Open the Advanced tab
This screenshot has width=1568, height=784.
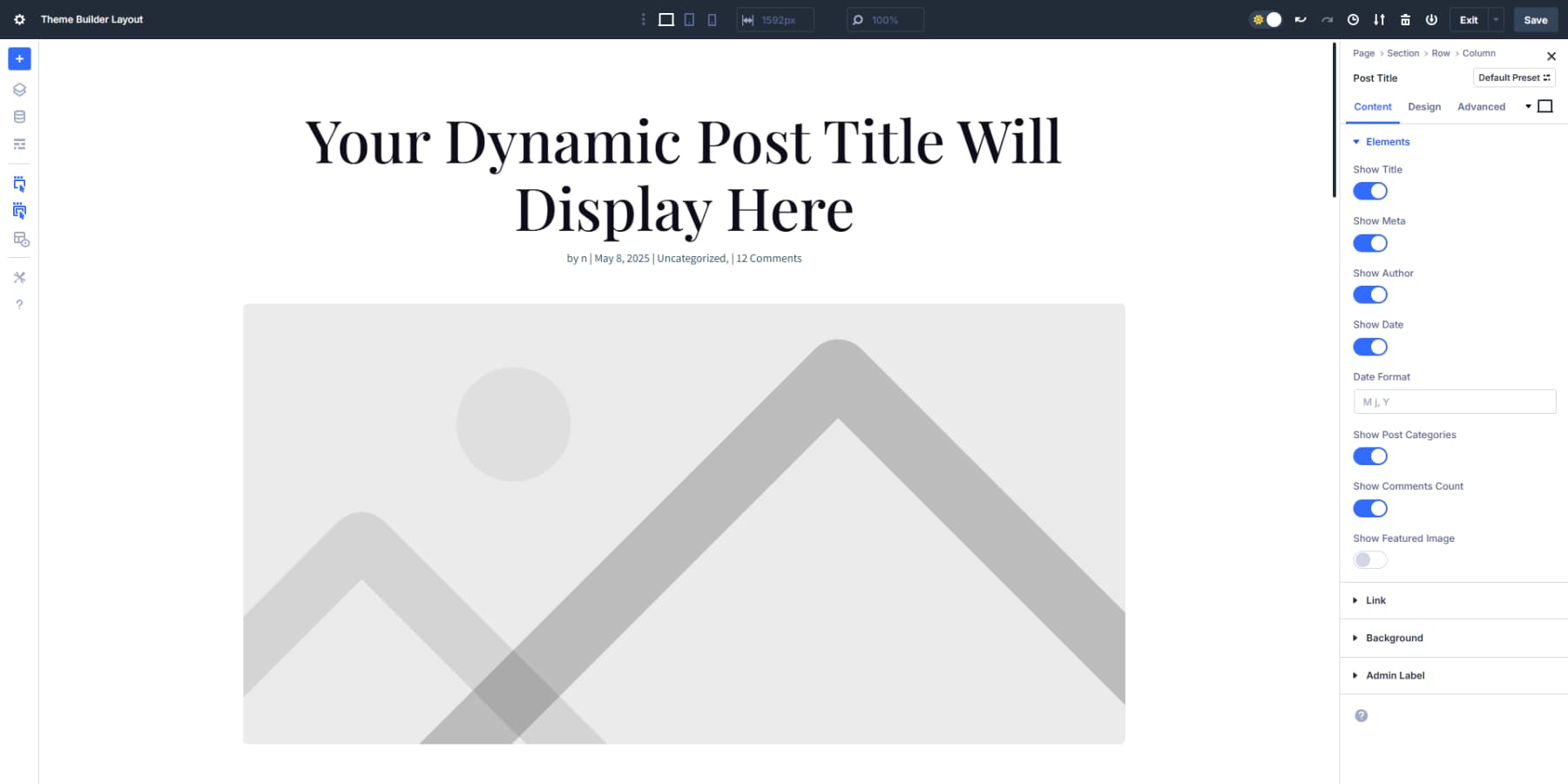[1482, 106]
